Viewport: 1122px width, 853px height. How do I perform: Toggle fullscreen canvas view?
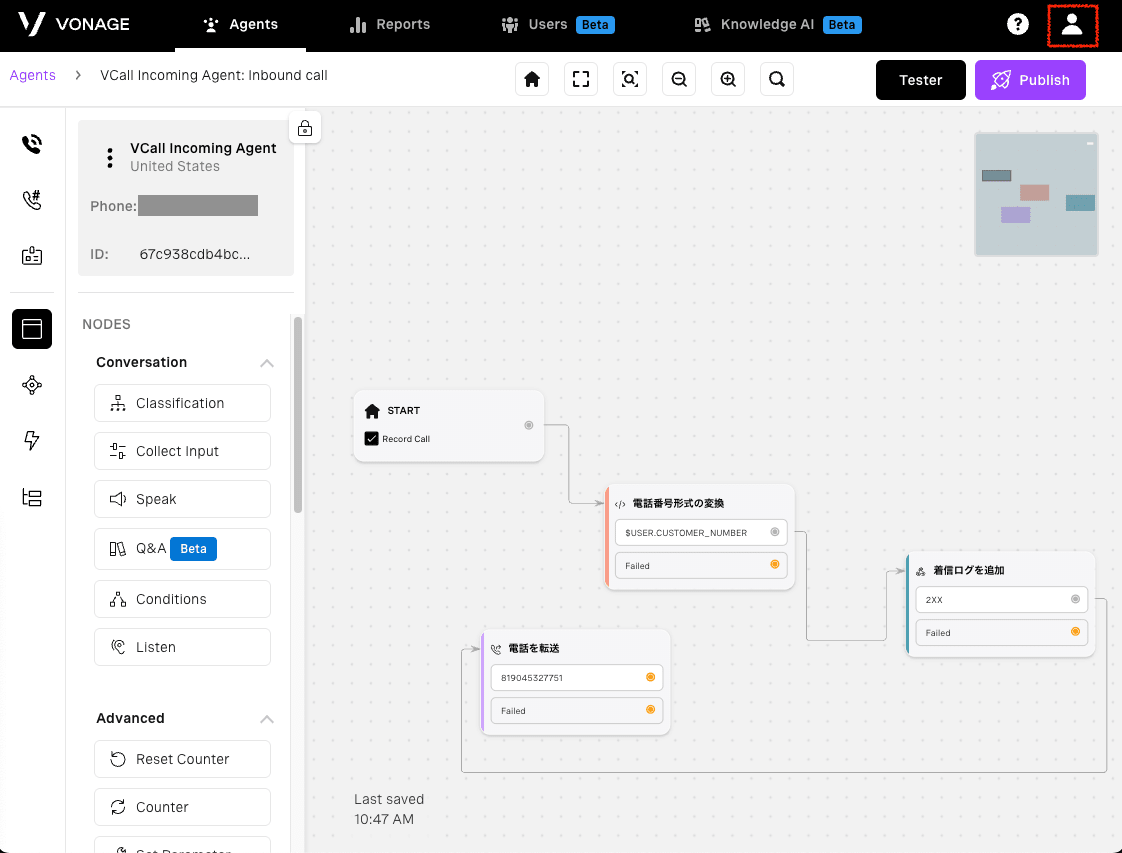pyautogui.click(x=581, y=79)
